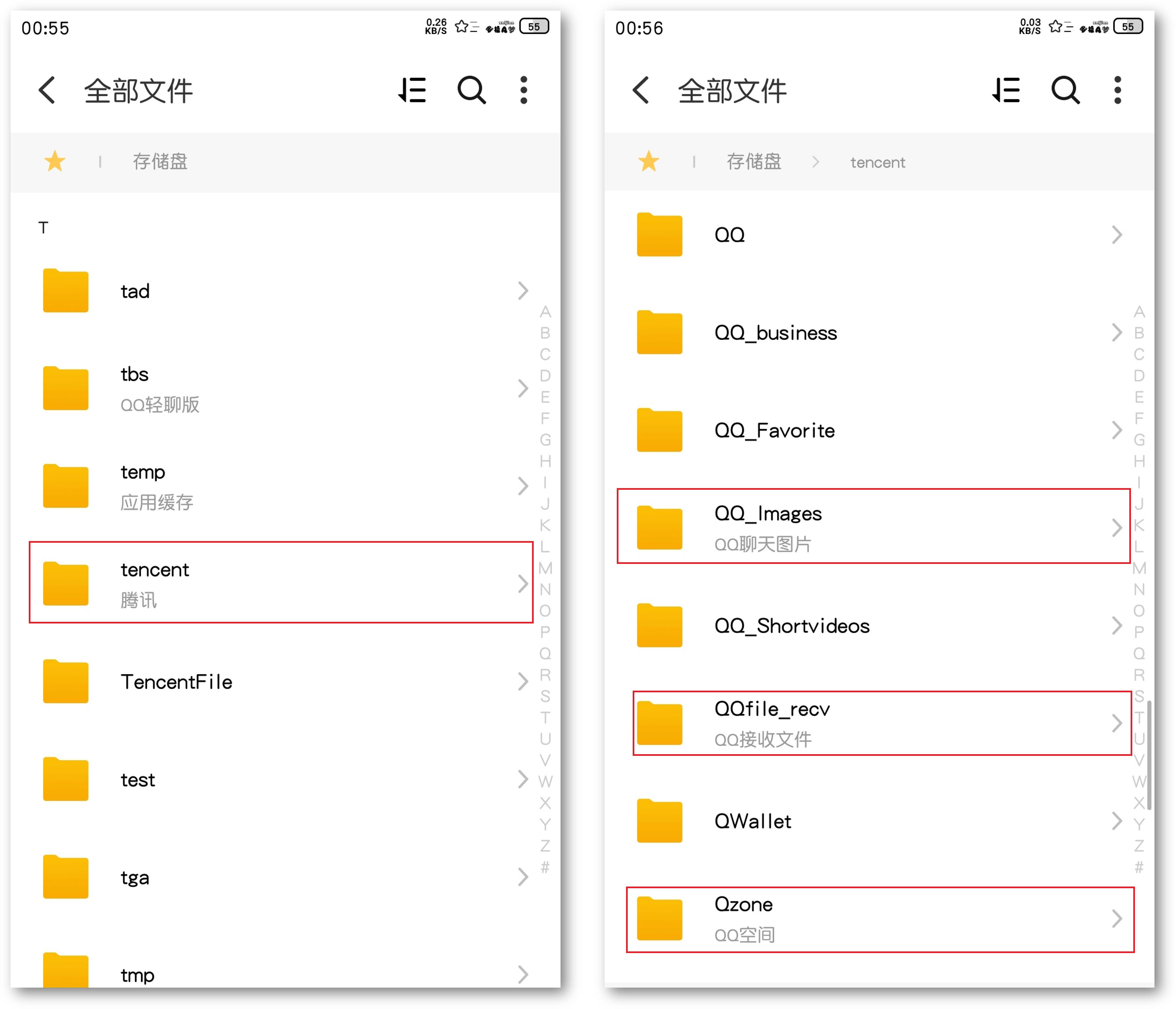This screenshot has height=1009, width=1176.
Task: Expand Qzone row chevron
Action: pyautogui.click(x=1116, y=918)
